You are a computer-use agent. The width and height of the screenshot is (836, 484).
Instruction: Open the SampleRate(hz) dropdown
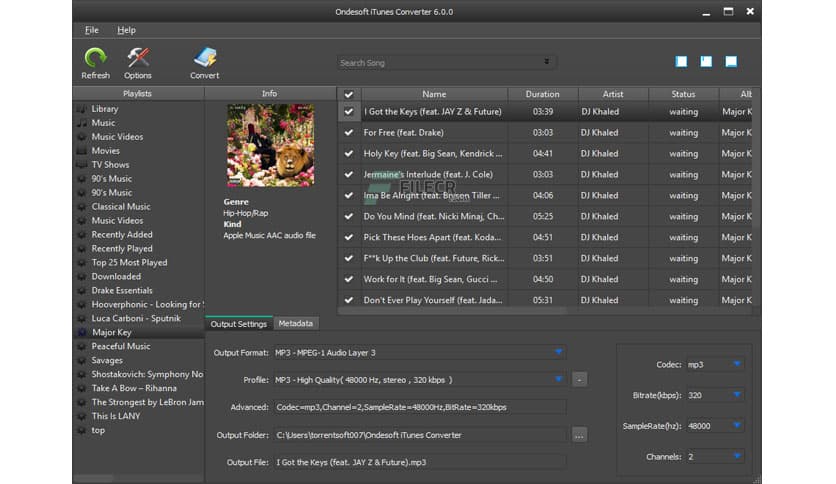click(737, 425)
